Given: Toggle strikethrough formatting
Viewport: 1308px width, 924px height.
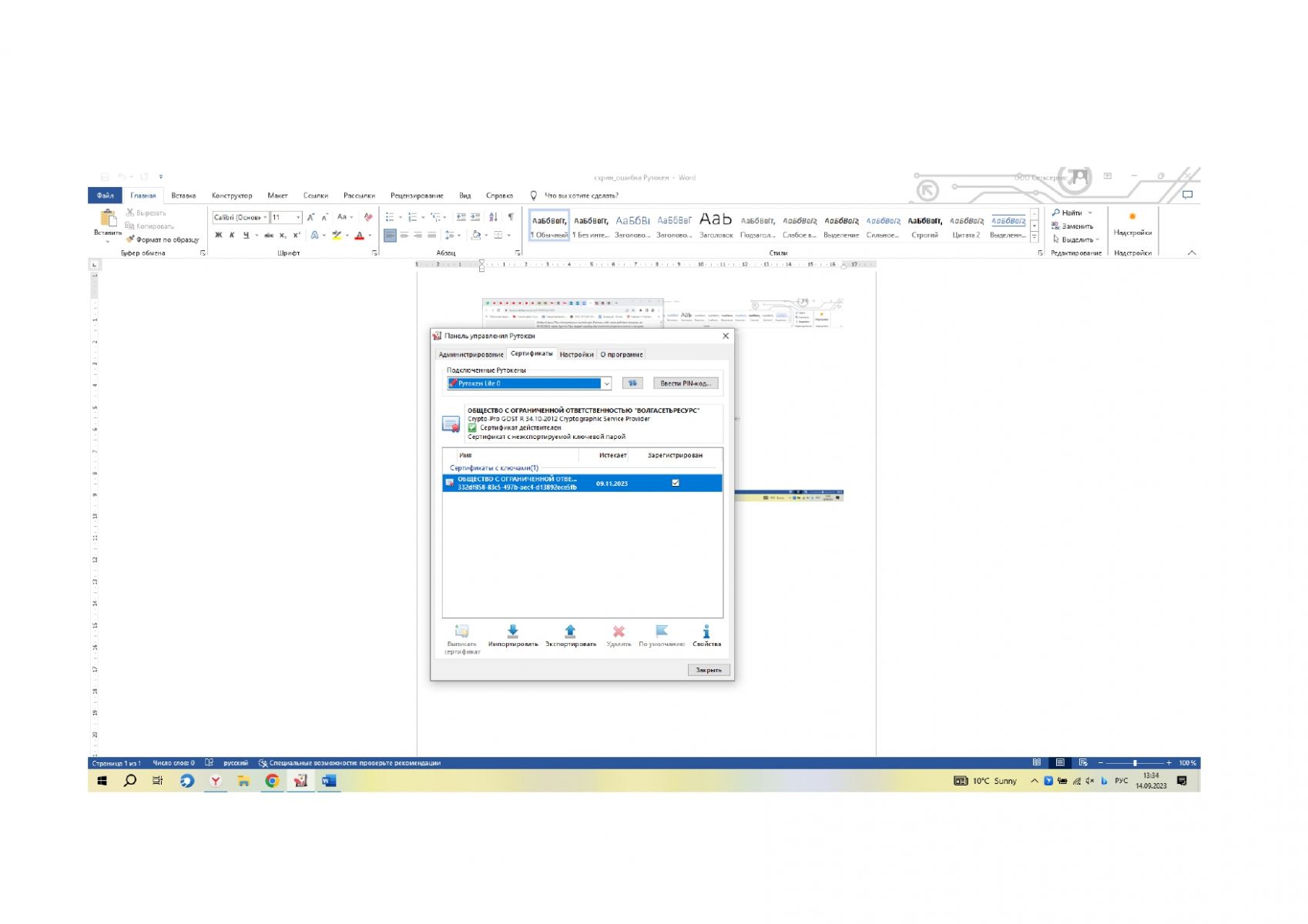Looking at the screenshot, I should point(269,235).
